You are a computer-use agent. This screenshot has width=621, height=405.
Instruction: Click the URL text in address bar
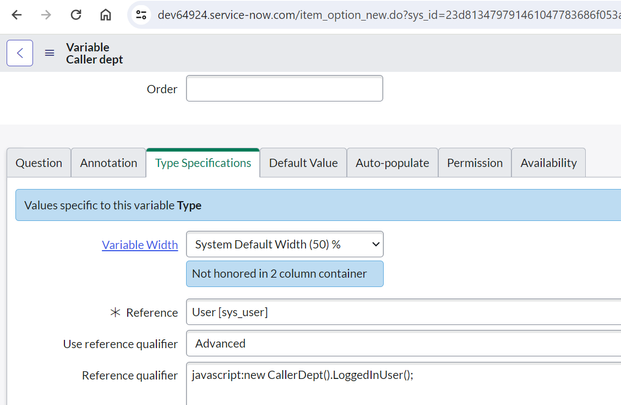389,15
